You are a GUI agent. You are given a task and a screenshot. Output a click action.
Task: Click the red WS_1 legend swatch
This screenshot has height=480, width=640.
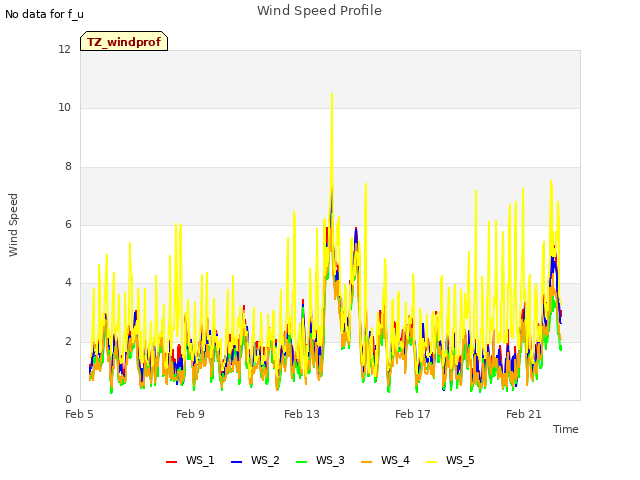pos(171,462)
